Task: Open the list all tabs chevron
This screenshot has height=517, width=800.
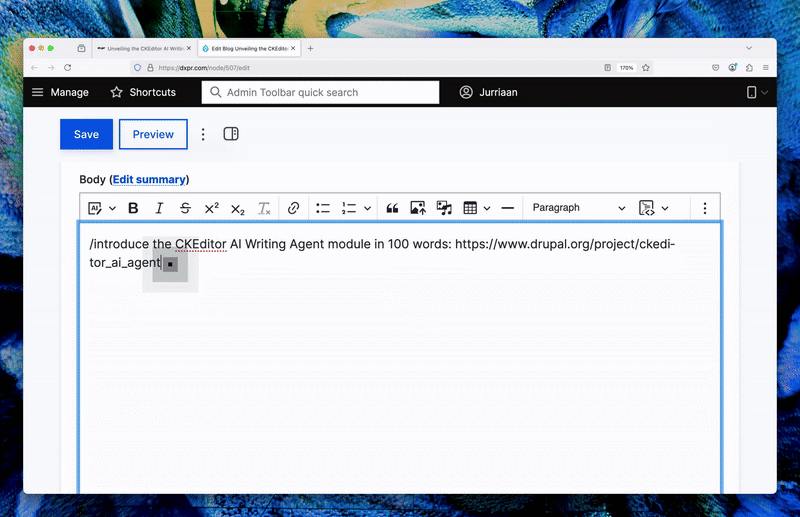Action: click(x=749, y=48)
